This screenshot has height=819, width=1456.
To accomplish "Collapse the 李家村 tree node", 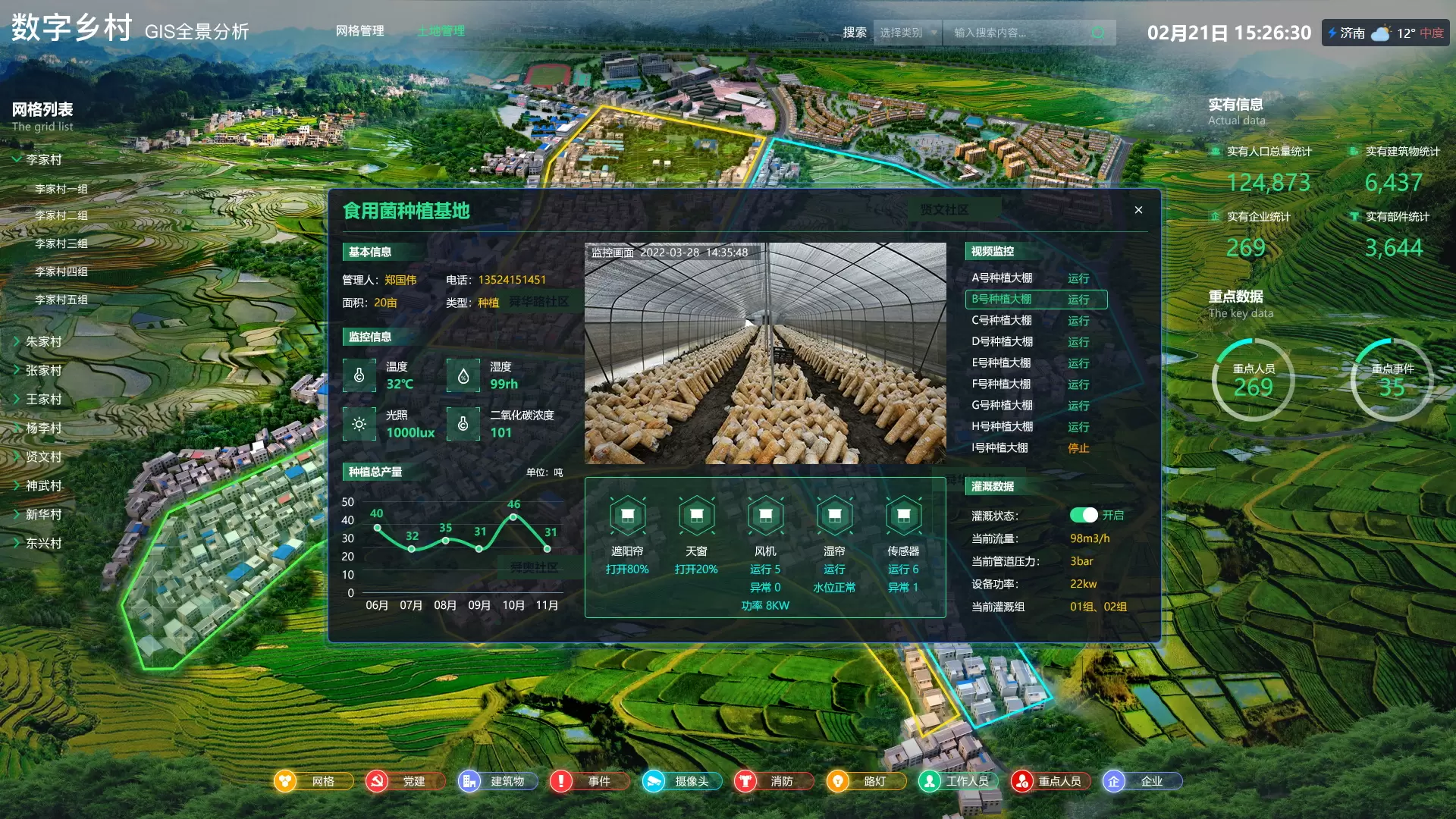I will [17, 159].
